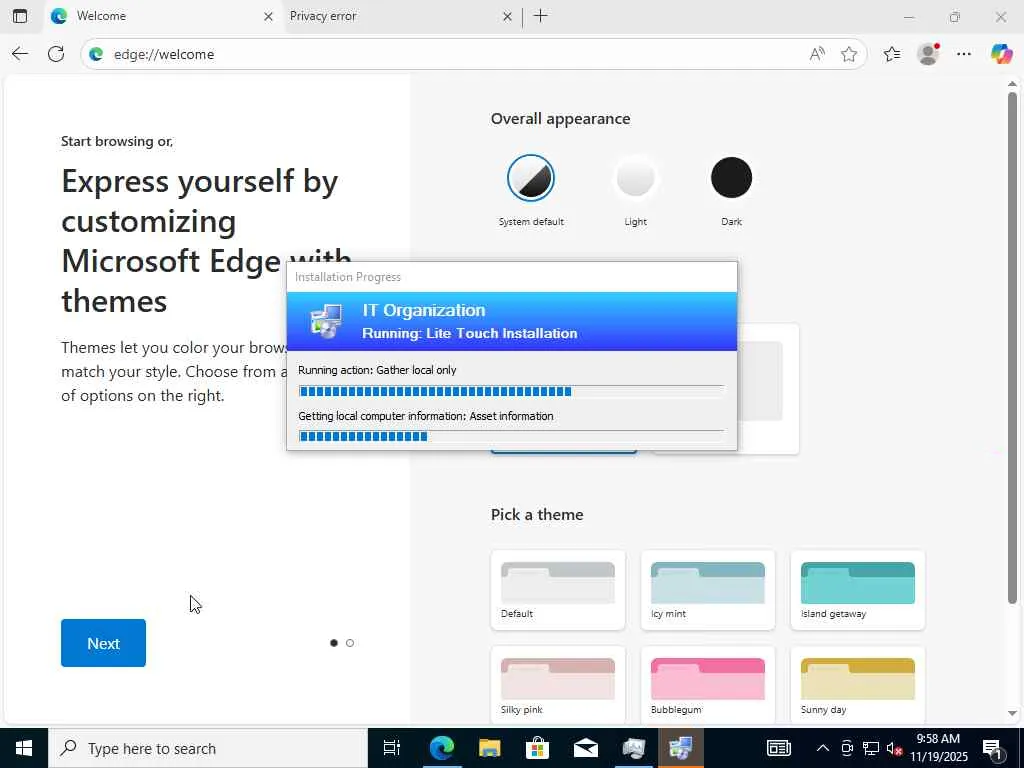This screenshot has height=768, width=1024.
Task: Click the network icon in system tray
Action: [871, 748]
